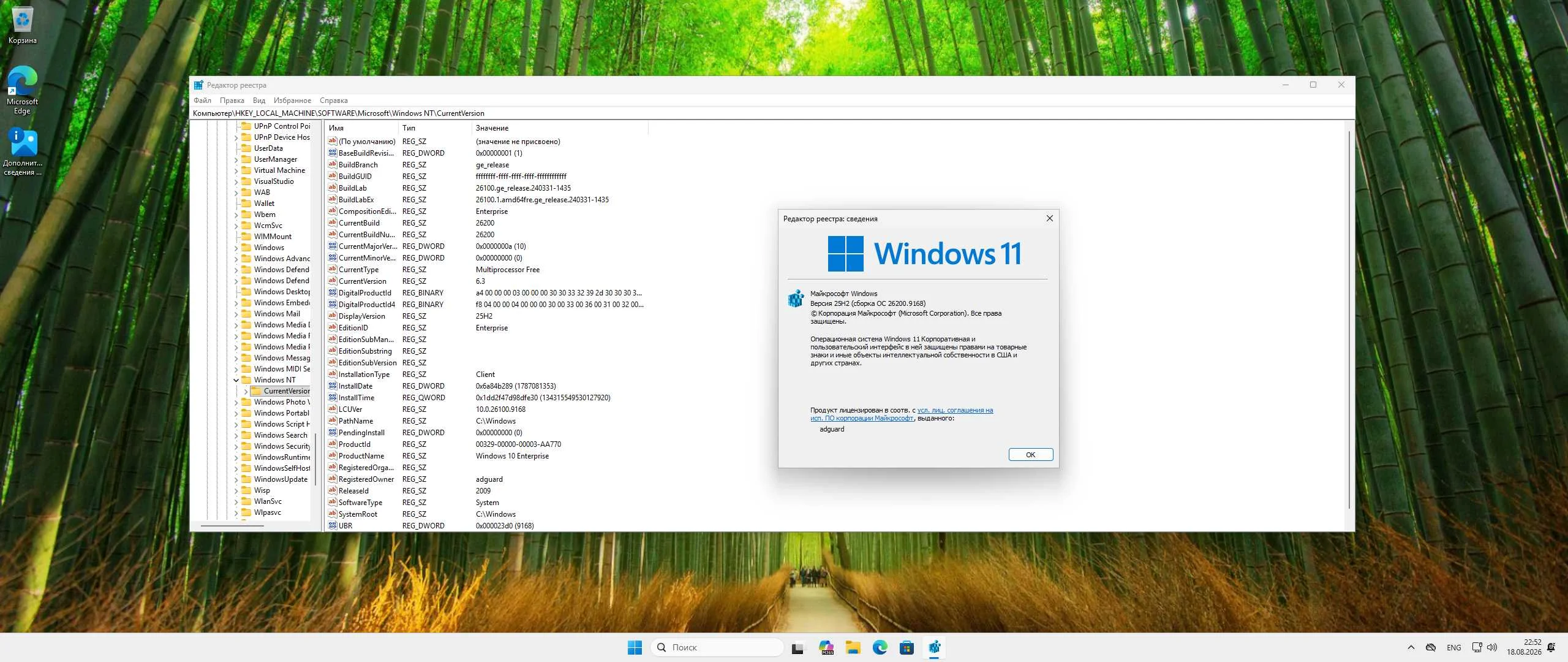Open Task View on the taskbar
Viewport: 1568px width, 662px height.
(x=797, y=647)
